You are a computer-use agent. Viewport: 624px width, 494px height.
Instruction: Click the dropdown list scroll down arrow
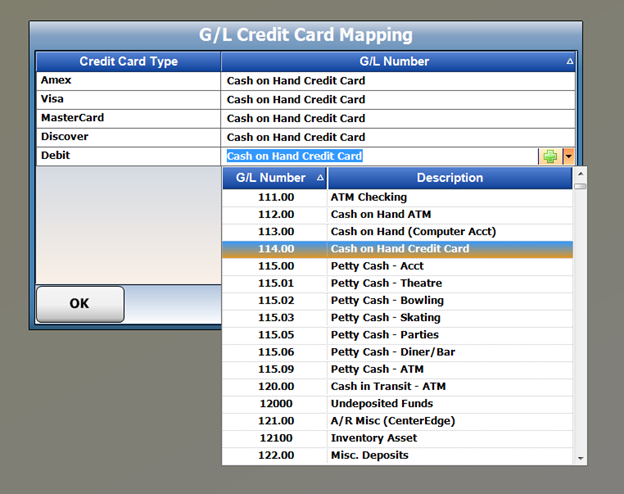pyautogui.click(x=580, y=458)
